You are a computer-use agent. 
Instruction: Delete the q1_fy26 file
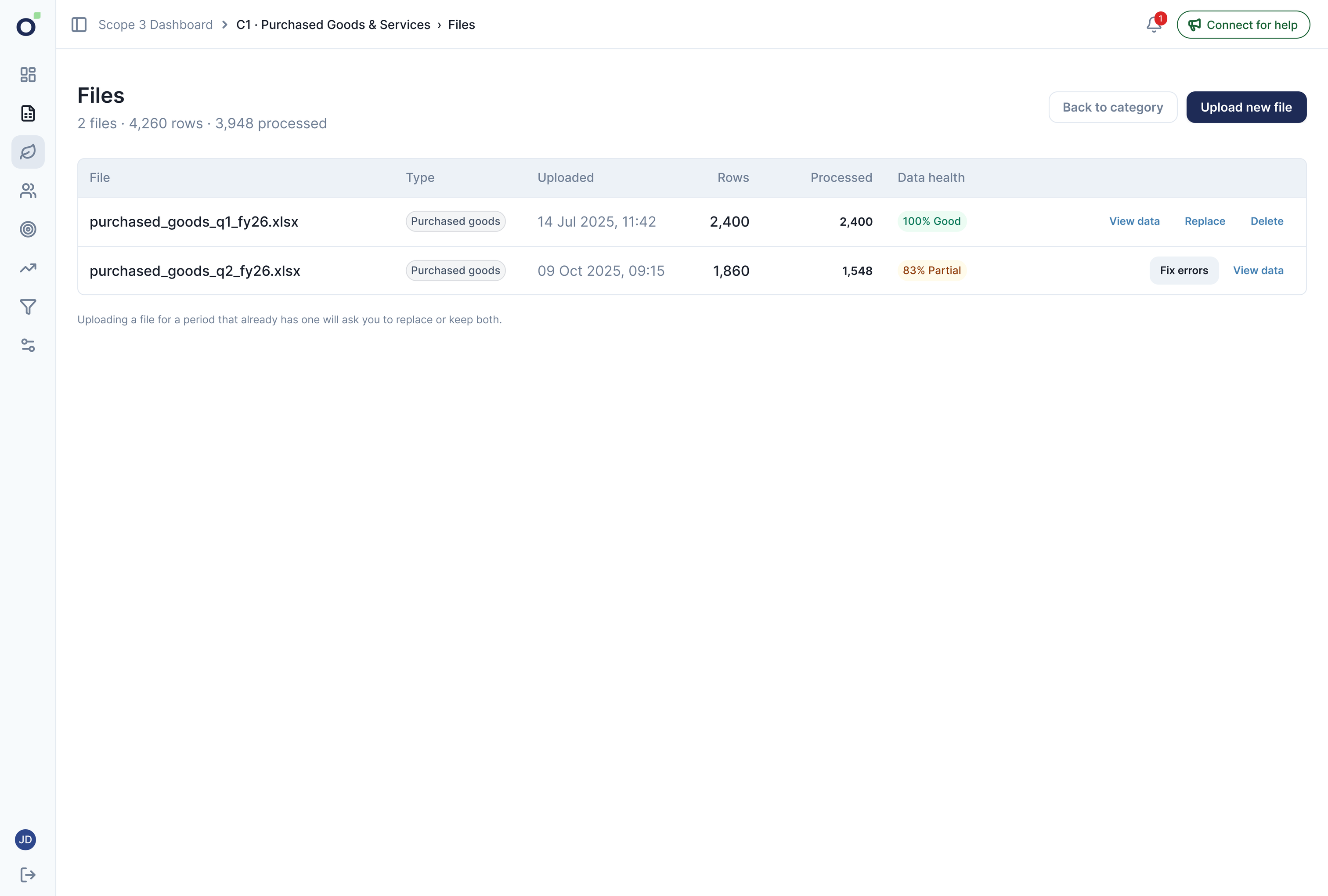(1267, 221)
